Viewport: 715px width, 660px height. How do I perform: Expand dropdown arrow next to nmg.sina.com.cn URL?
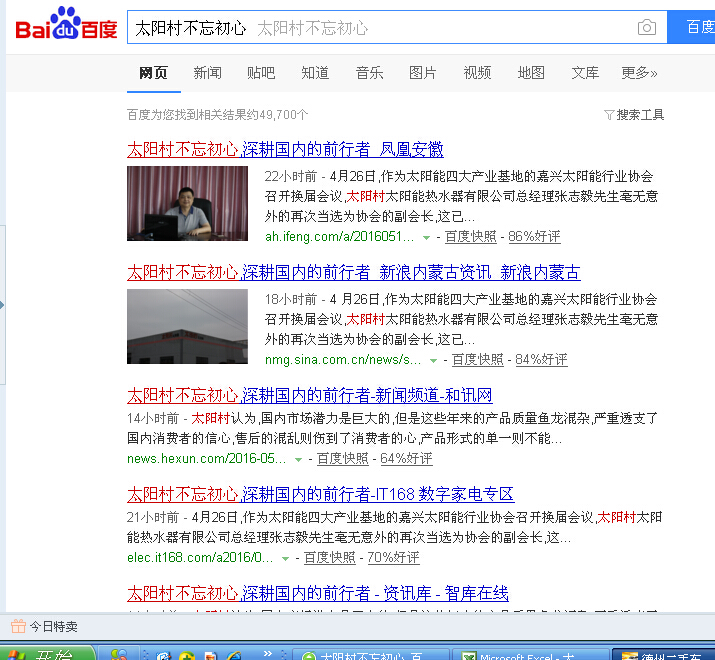pyautogui.click(x=434, y=360)
